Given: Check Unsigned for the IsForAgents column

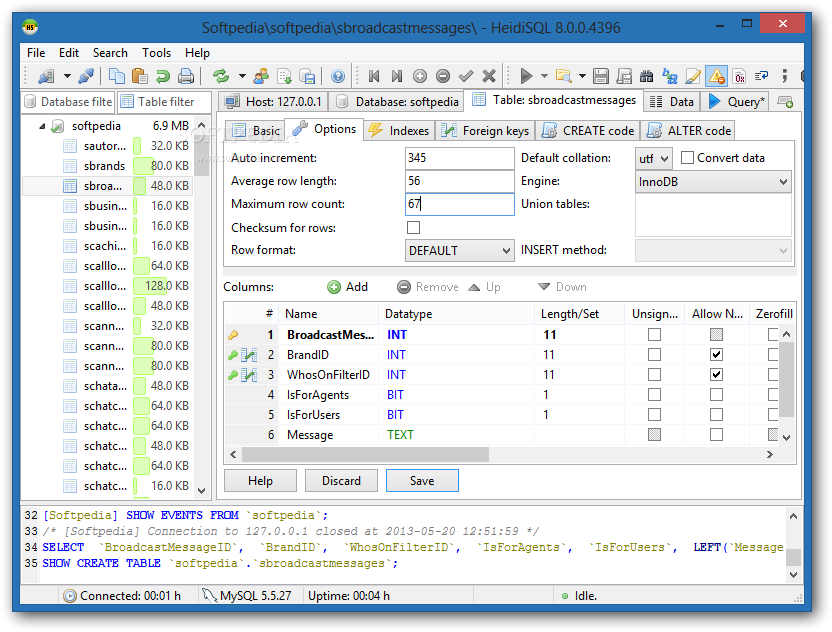Looking at the screenshot, I should pos(654,395).
